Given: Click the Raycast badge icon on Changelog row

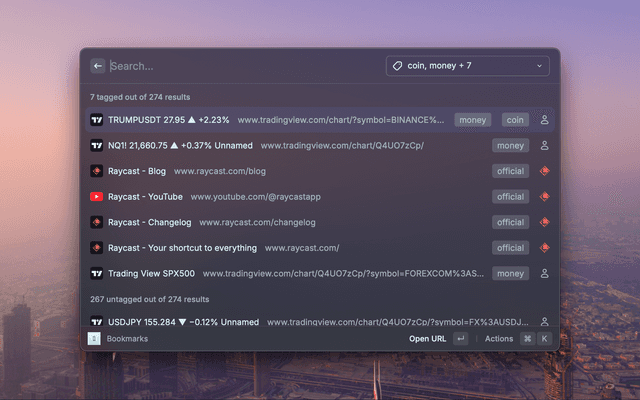Looking at the screenshot, I should click(545, 222).
